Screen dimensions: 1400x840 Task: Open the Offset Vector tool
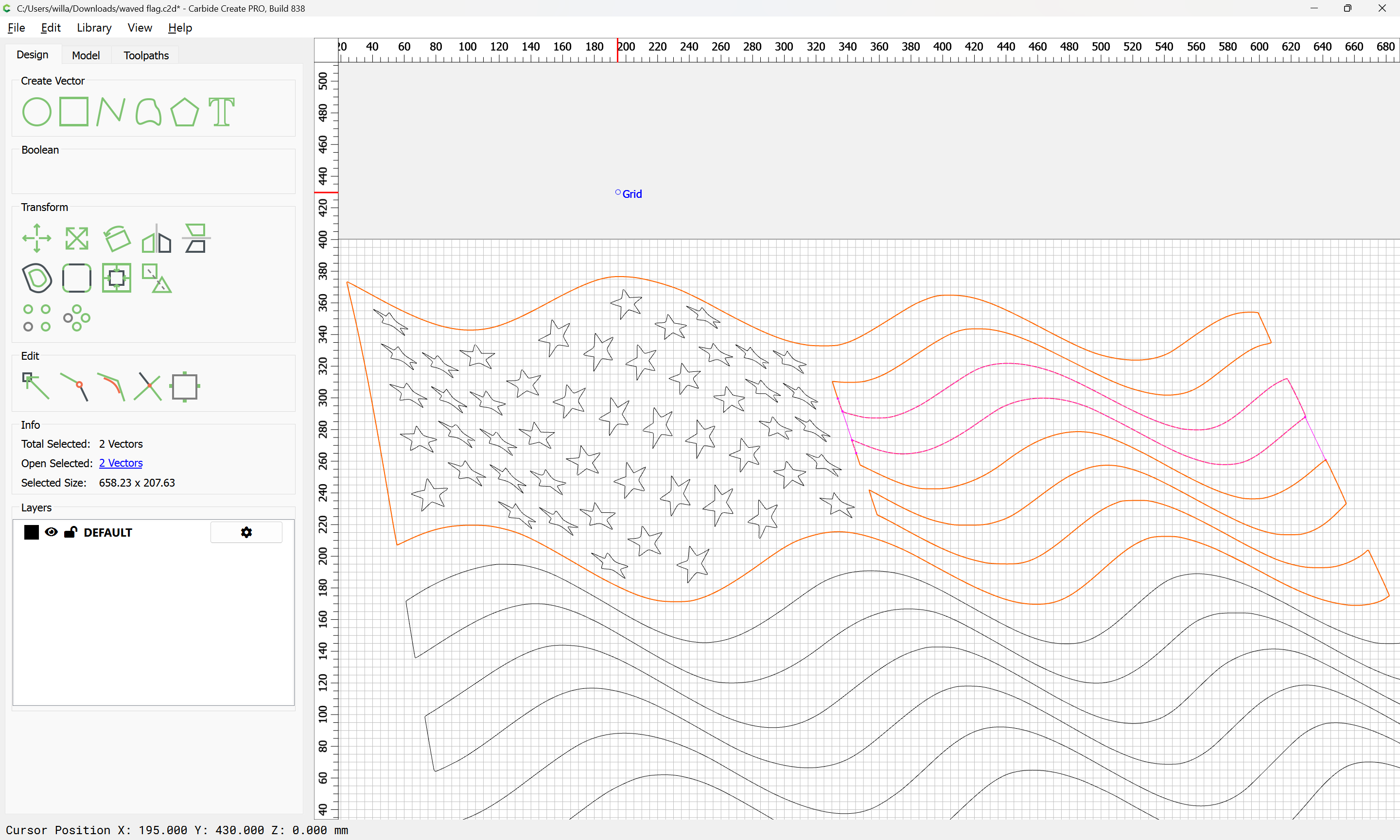[x=37, y=278]
